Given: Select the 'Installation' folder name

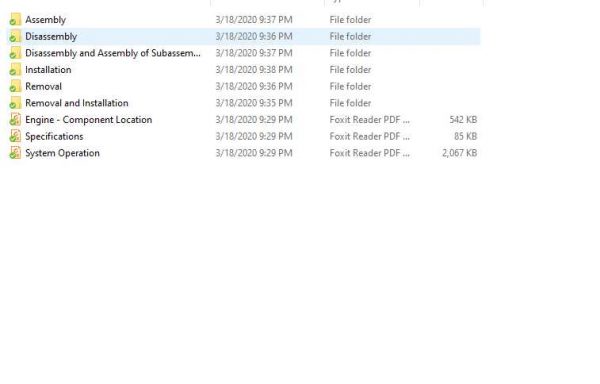Looking at the screenshot, I should [48, 70].
